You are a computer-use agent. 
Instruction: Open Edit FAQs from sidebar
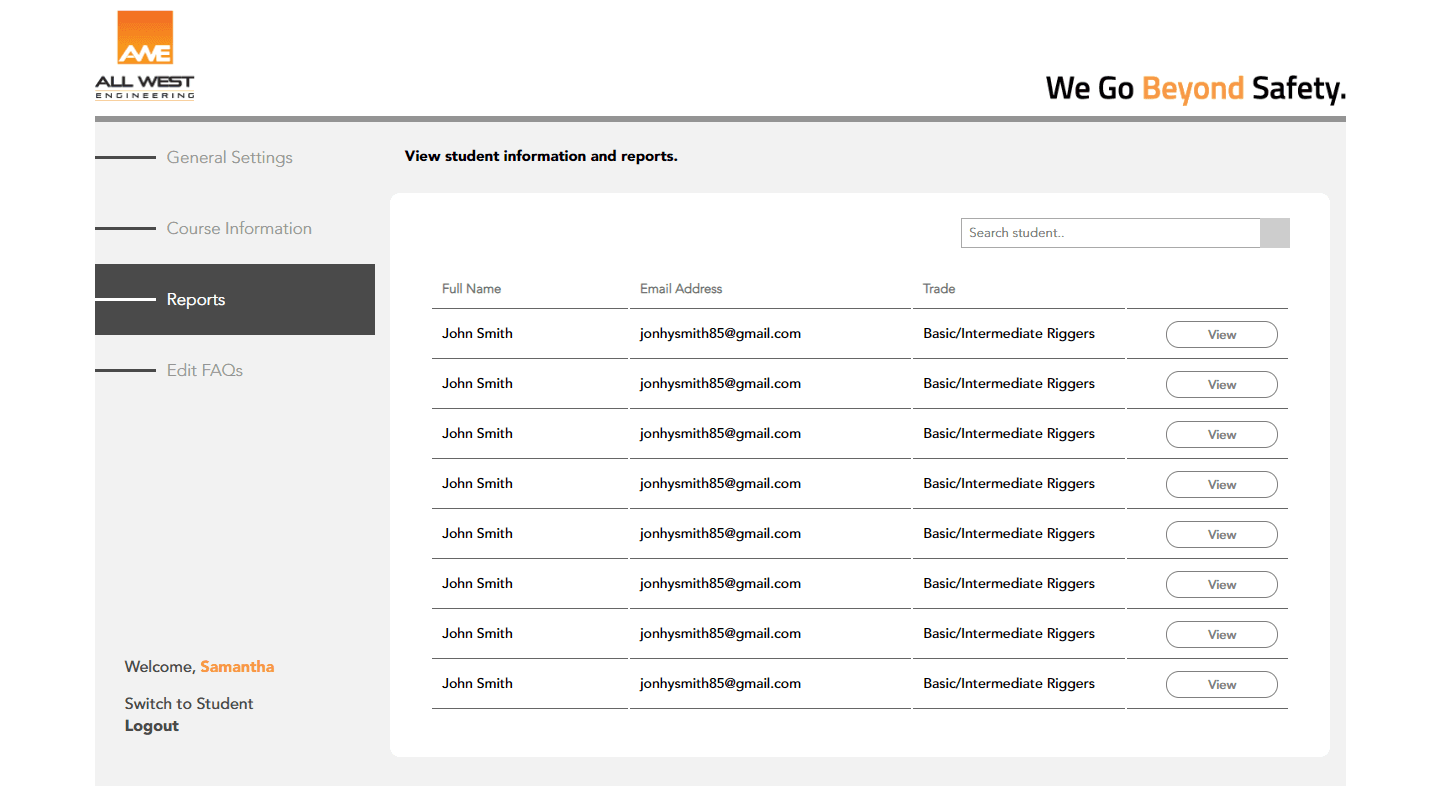tap(205, 371)
